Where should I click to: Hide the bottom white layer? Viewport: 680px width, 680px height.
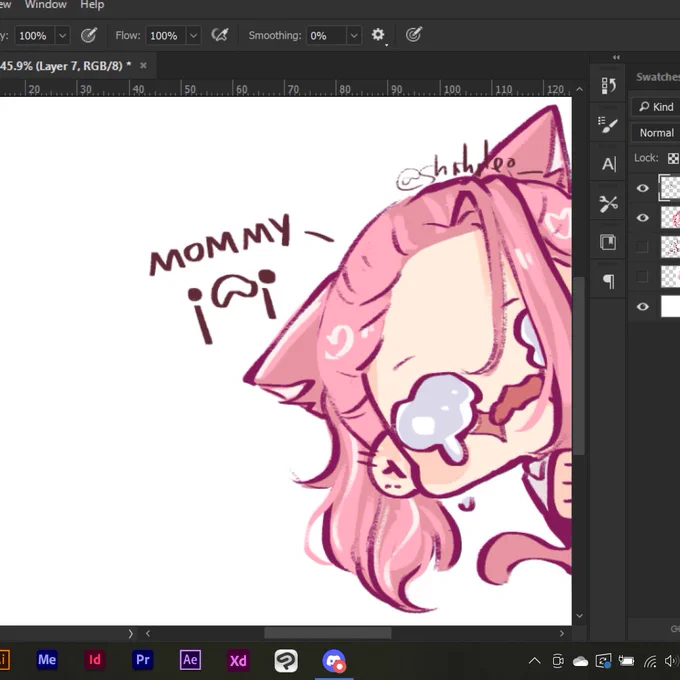coord(643,307)
